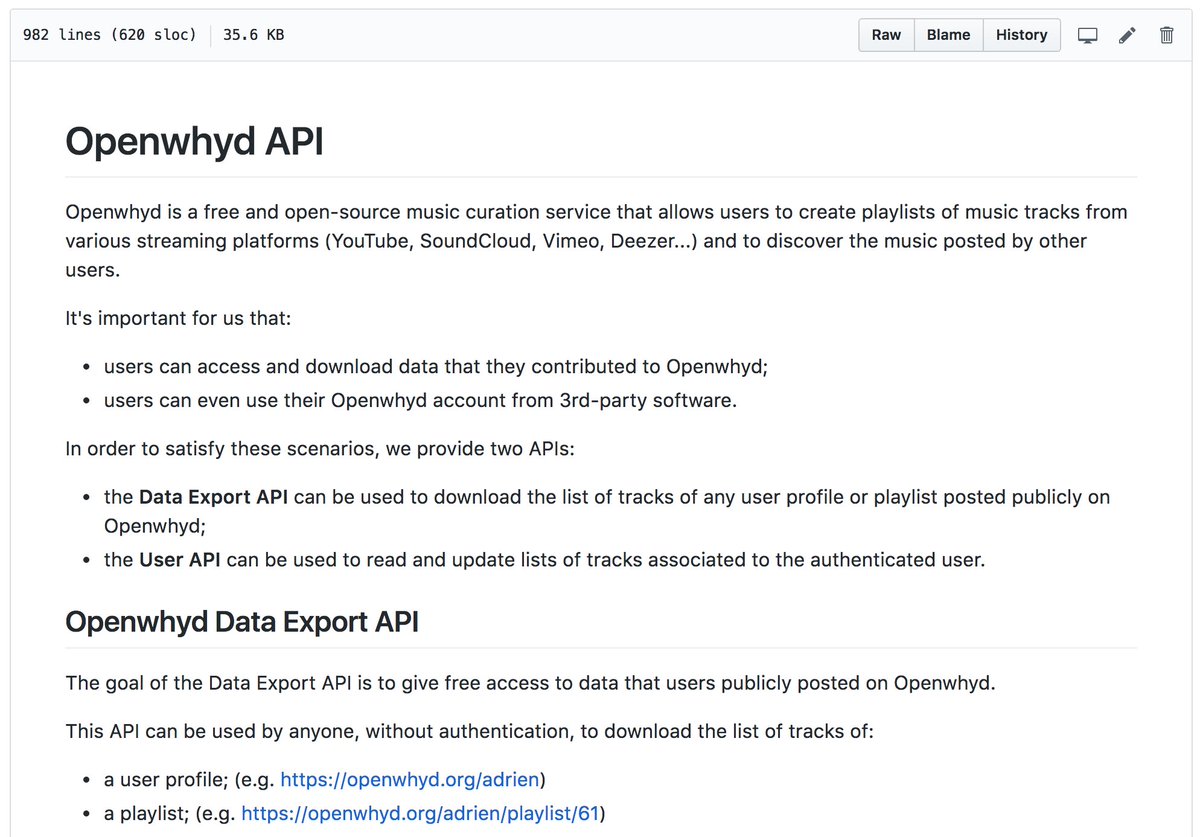Open the Blame view
The image size is (1200, 837).
tap(948, 35)
